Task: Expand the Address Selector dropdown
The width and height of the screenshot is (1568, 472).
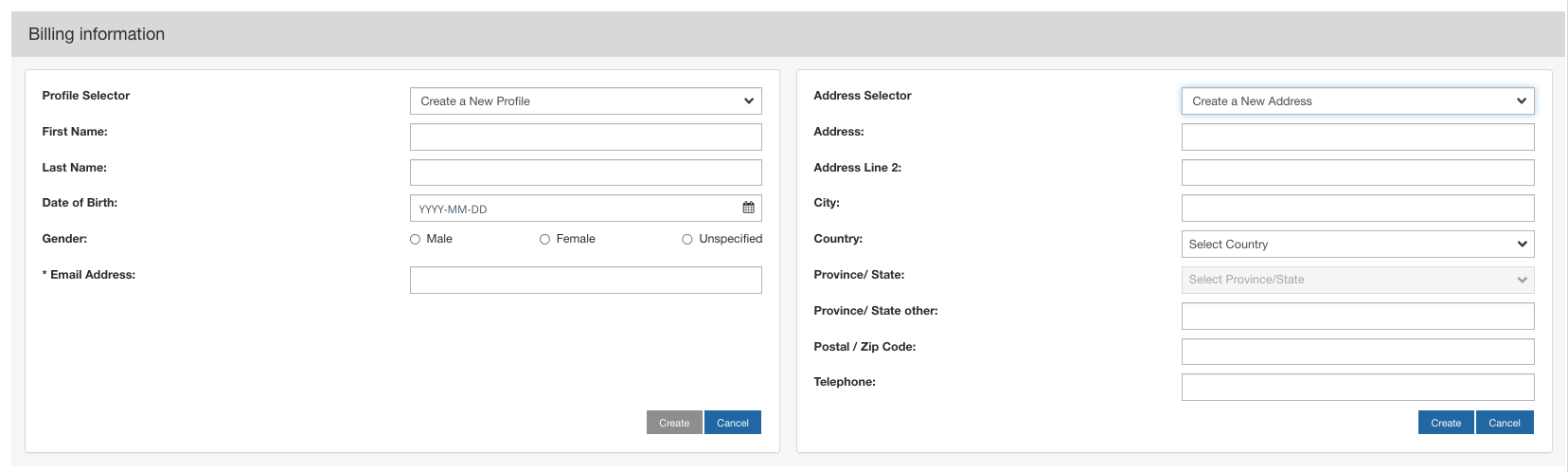Action: (1357, 101)
